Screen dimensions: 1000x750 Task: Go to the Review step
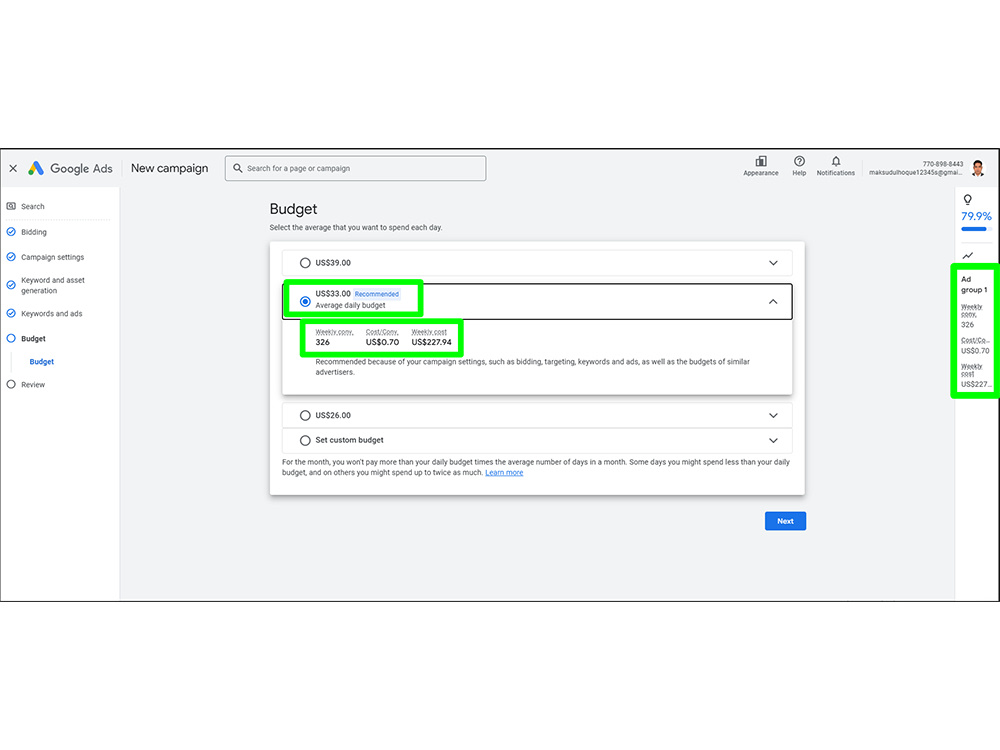tap(33, 385)
